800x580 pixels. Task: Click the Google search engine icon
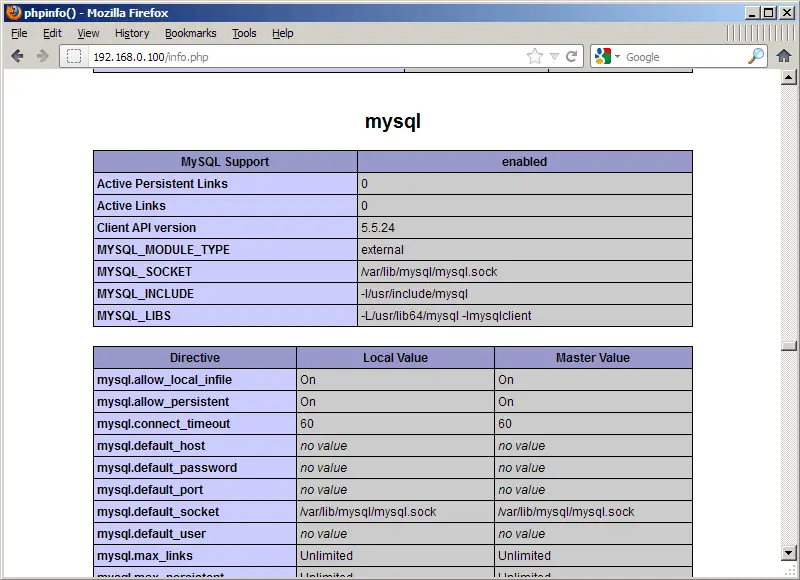click(603, 56)
